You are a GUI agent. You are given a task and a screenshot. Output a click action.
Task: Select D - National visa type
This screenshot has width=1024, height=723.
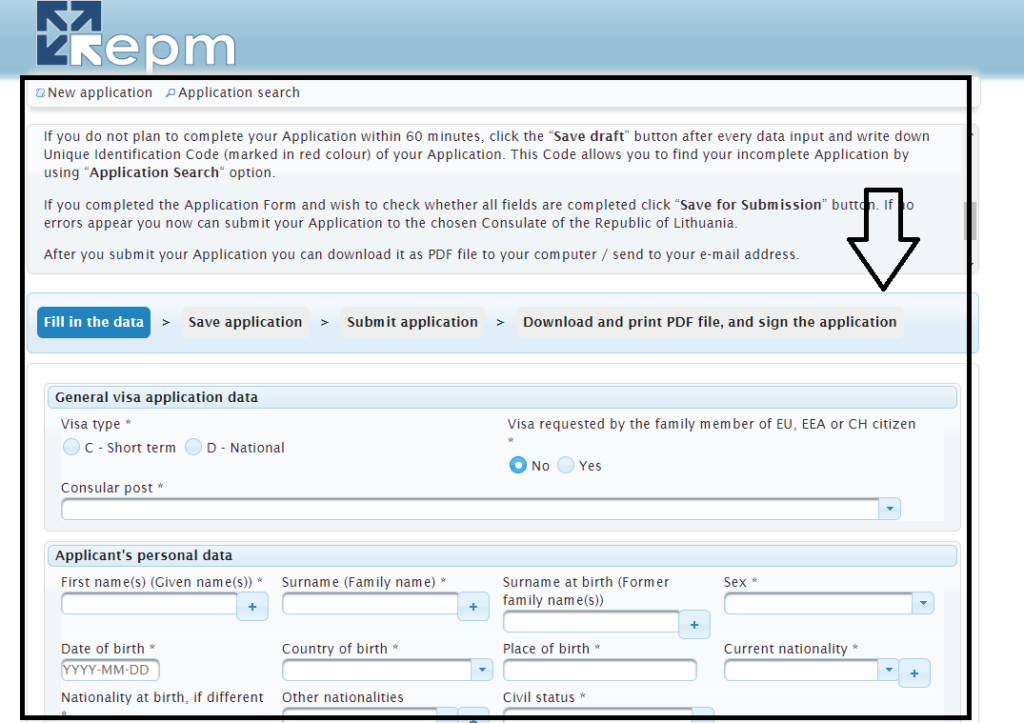[x=193, y=447]
